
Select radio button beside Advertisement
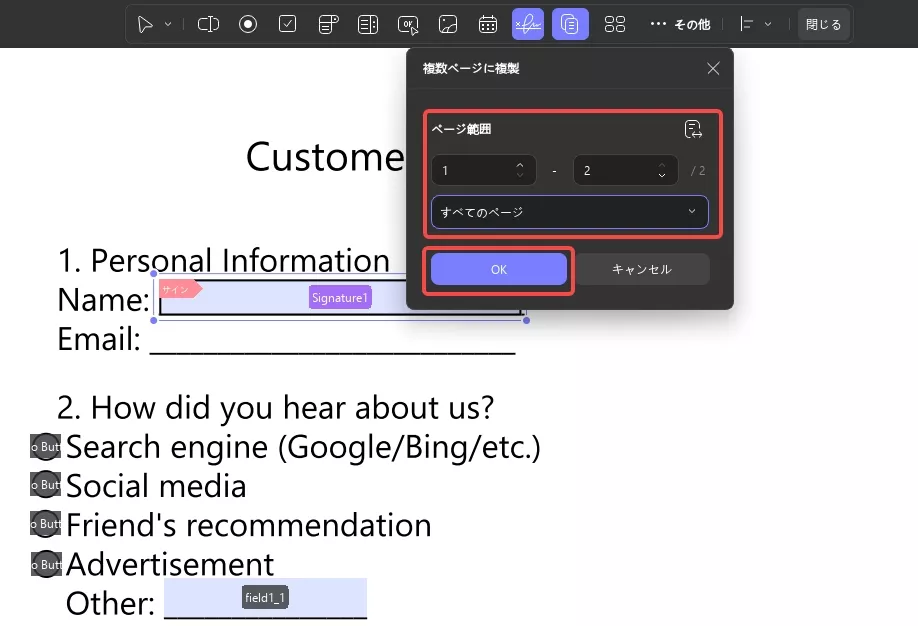point(46,564)
